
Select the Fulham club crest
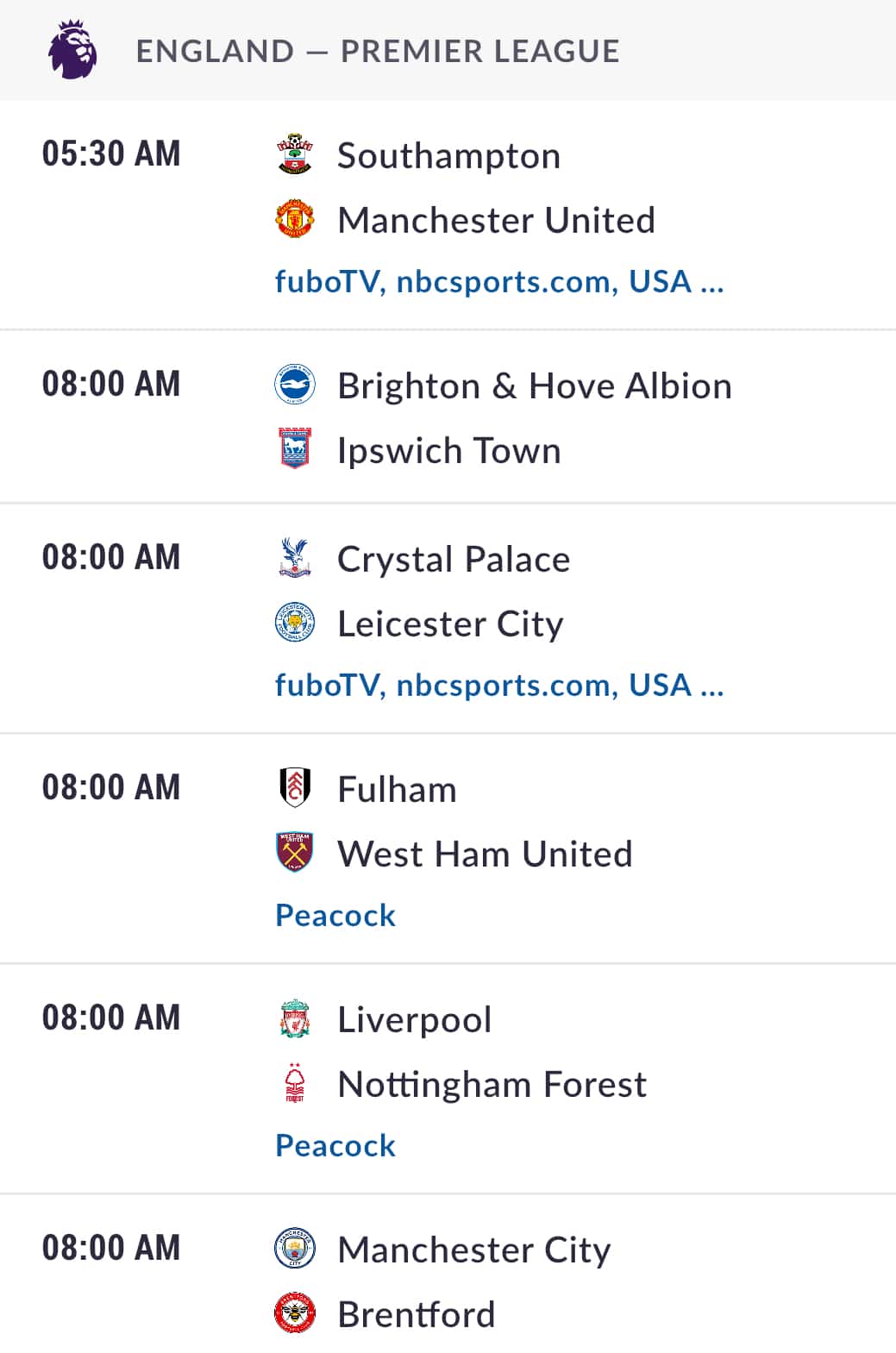click(295, 788)
